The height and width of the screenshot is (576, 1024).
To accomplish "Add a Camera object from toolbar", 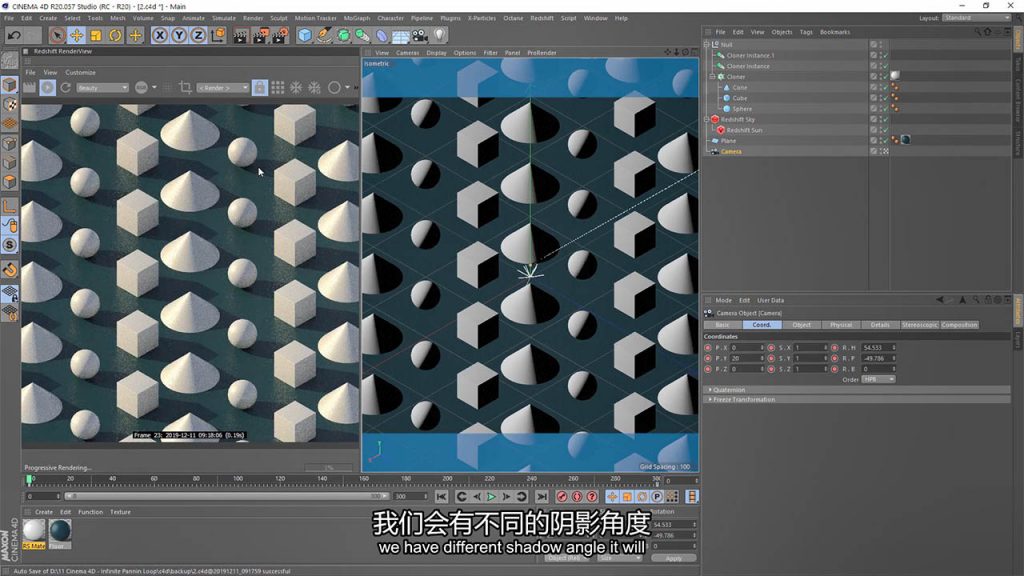I will click(x=420, y=35).
